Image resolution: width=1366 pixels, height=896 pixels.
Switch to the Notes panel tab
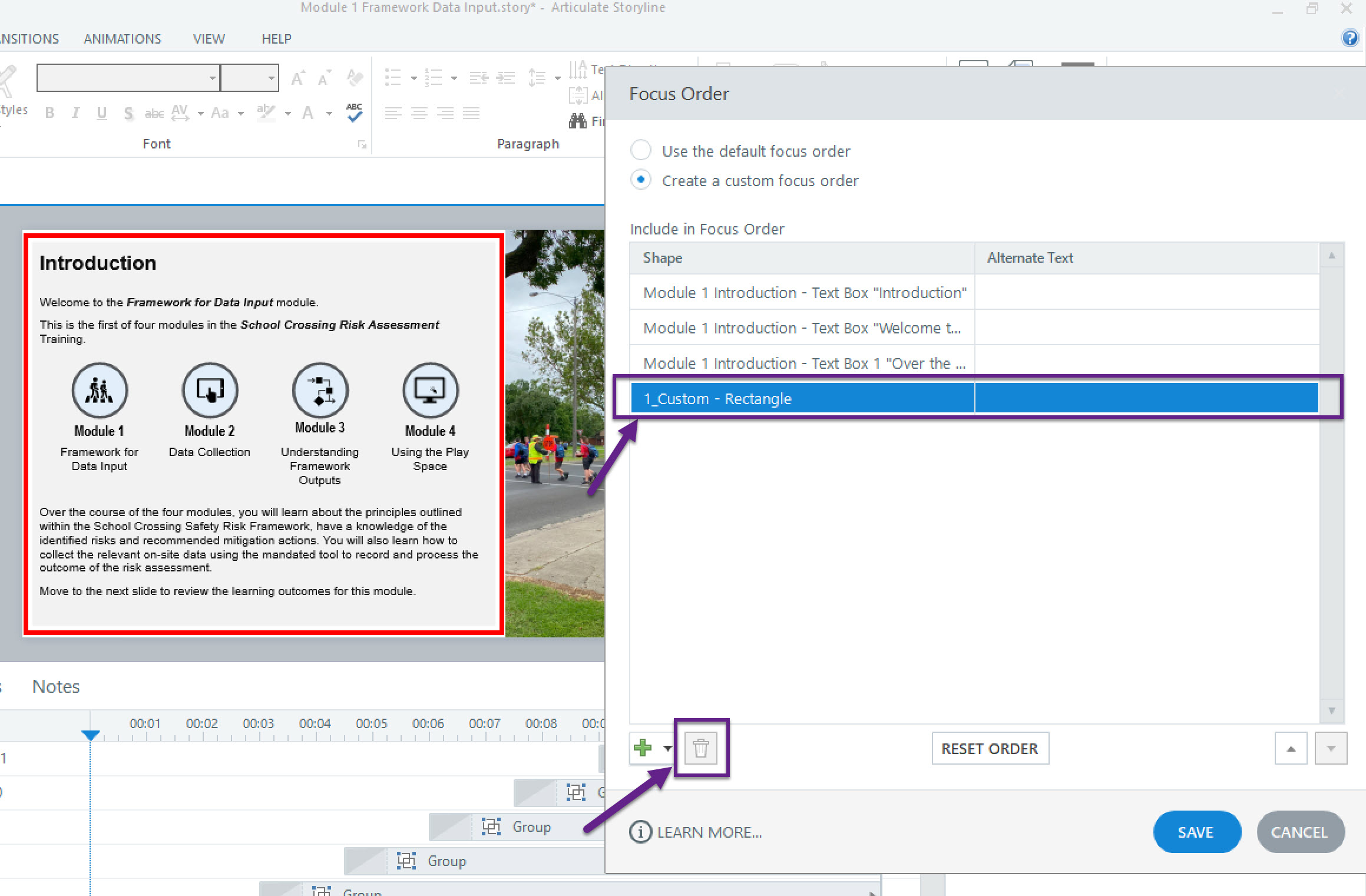(x=56, y=686)
